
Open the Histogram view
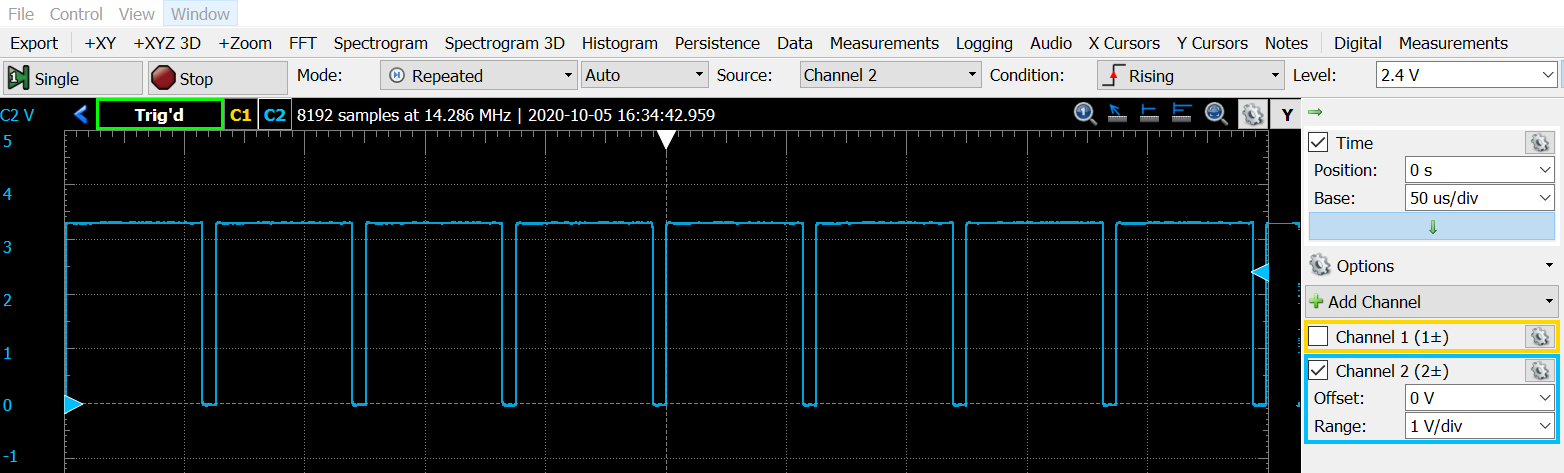pyautogui.click(x=620, y=43)
